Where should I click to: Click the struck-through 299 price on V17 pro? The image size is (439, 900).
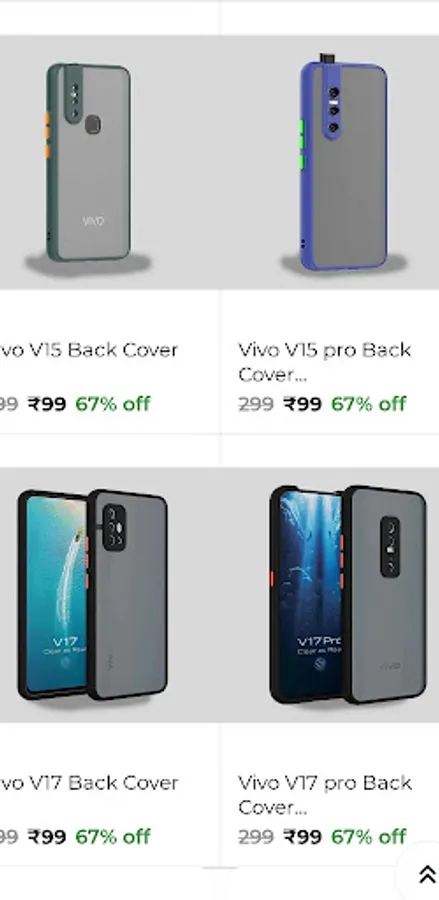(x=256, y=837)
